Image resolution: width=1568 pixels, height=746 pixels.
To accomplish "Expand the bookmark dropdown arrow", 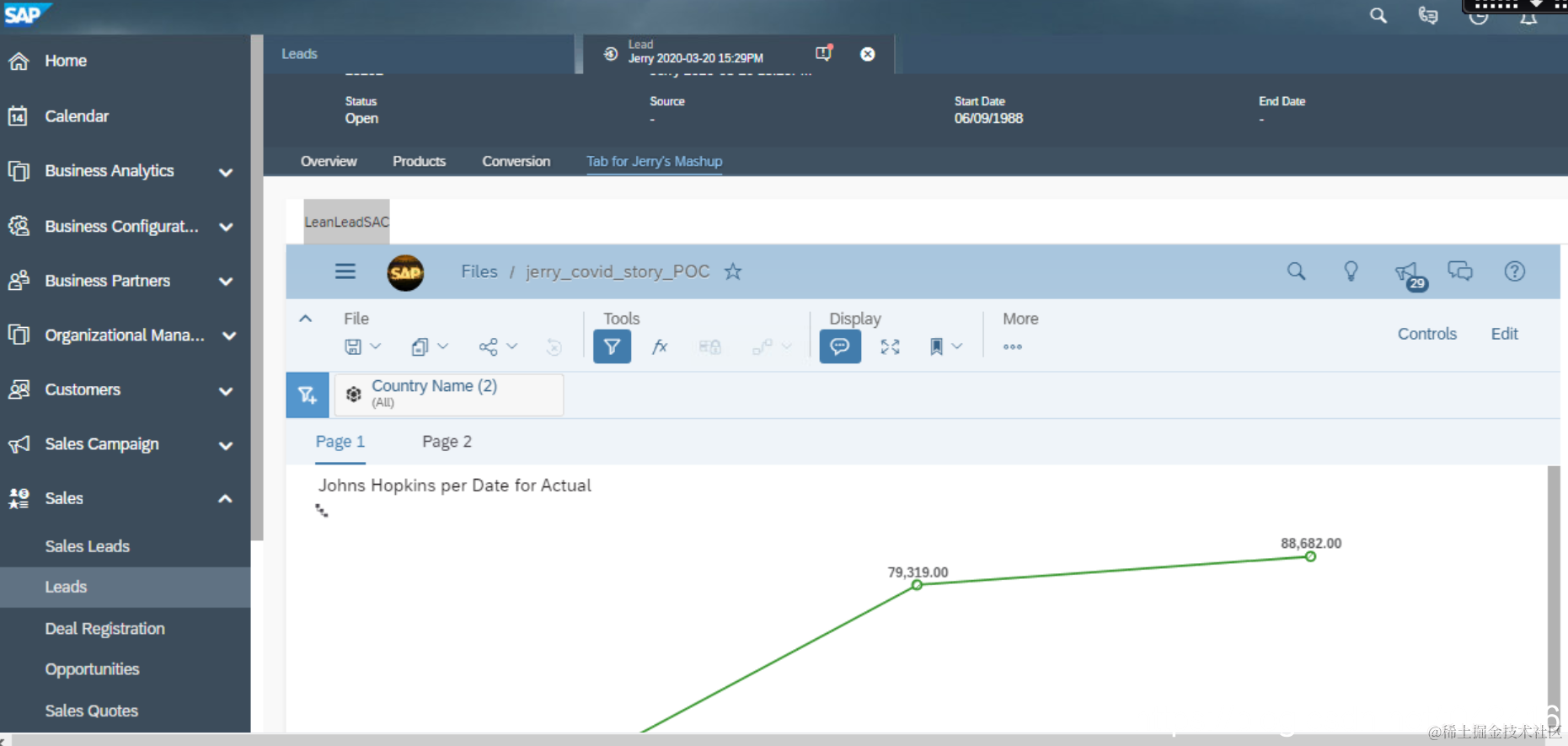I will click(x=957, y=346).
